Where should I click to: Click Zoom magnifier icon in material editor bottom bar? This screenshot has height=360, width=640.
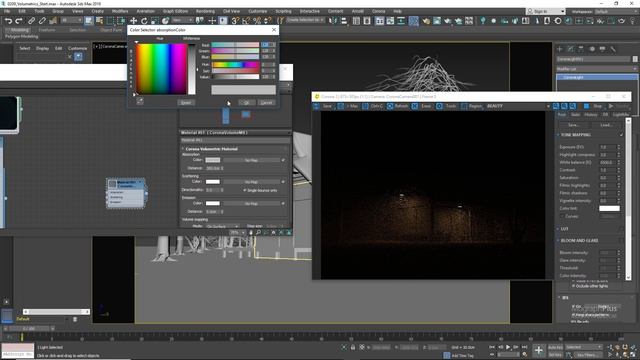[258, 232]
